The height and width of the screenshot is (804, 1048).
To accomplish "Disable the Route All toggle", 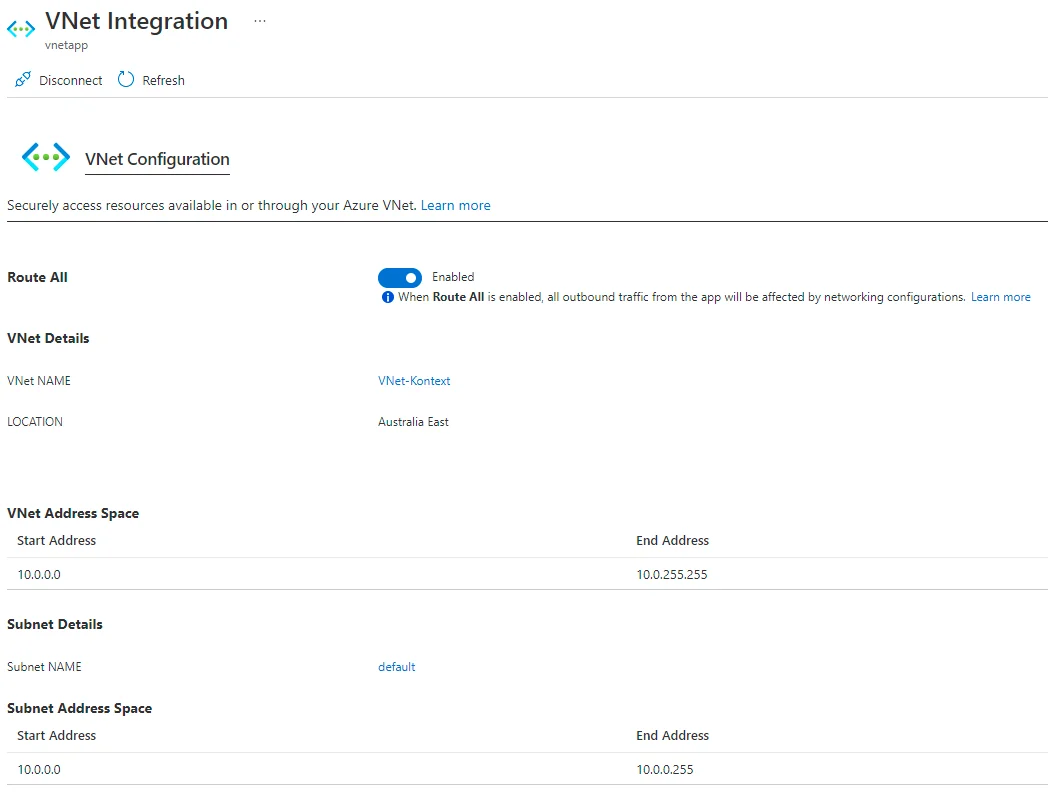I will coord(400,277).
